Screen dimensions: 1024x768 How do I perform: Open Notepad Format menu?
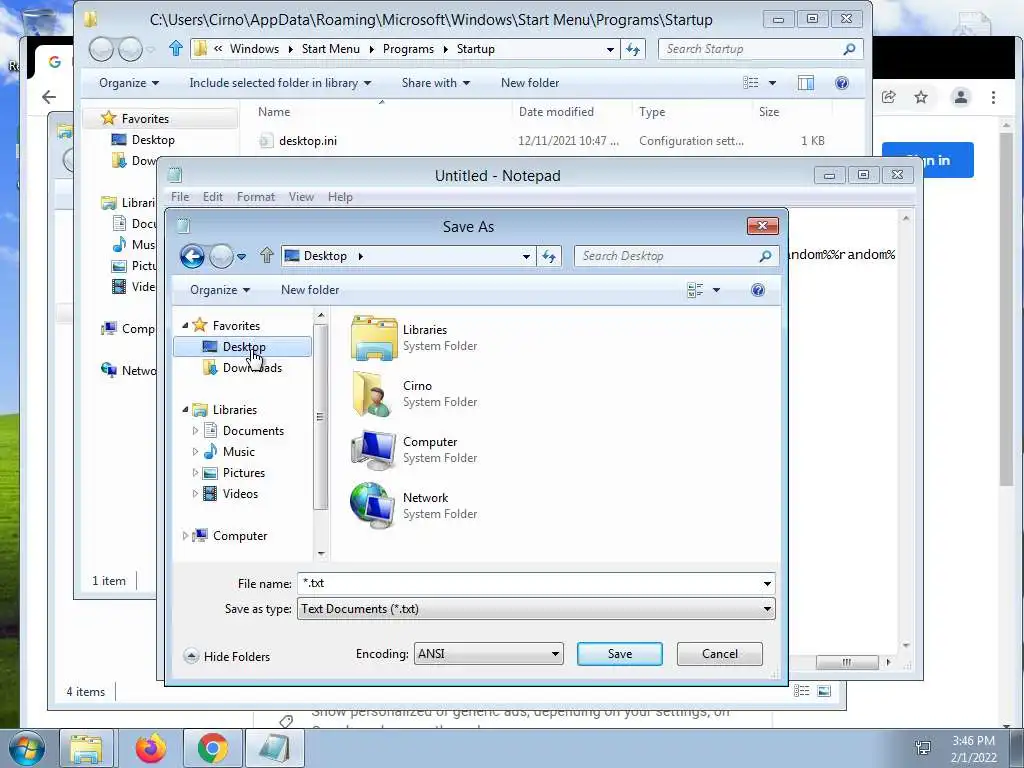(256, 197)
